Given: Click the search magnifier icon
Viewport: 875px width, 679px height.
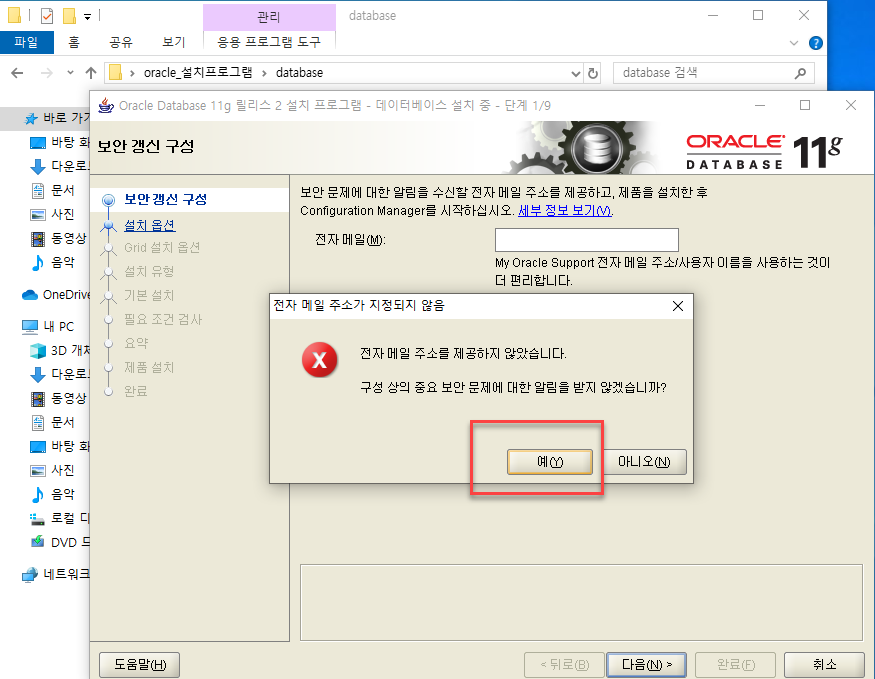Looking at the screenshot, I should point(800,73).
